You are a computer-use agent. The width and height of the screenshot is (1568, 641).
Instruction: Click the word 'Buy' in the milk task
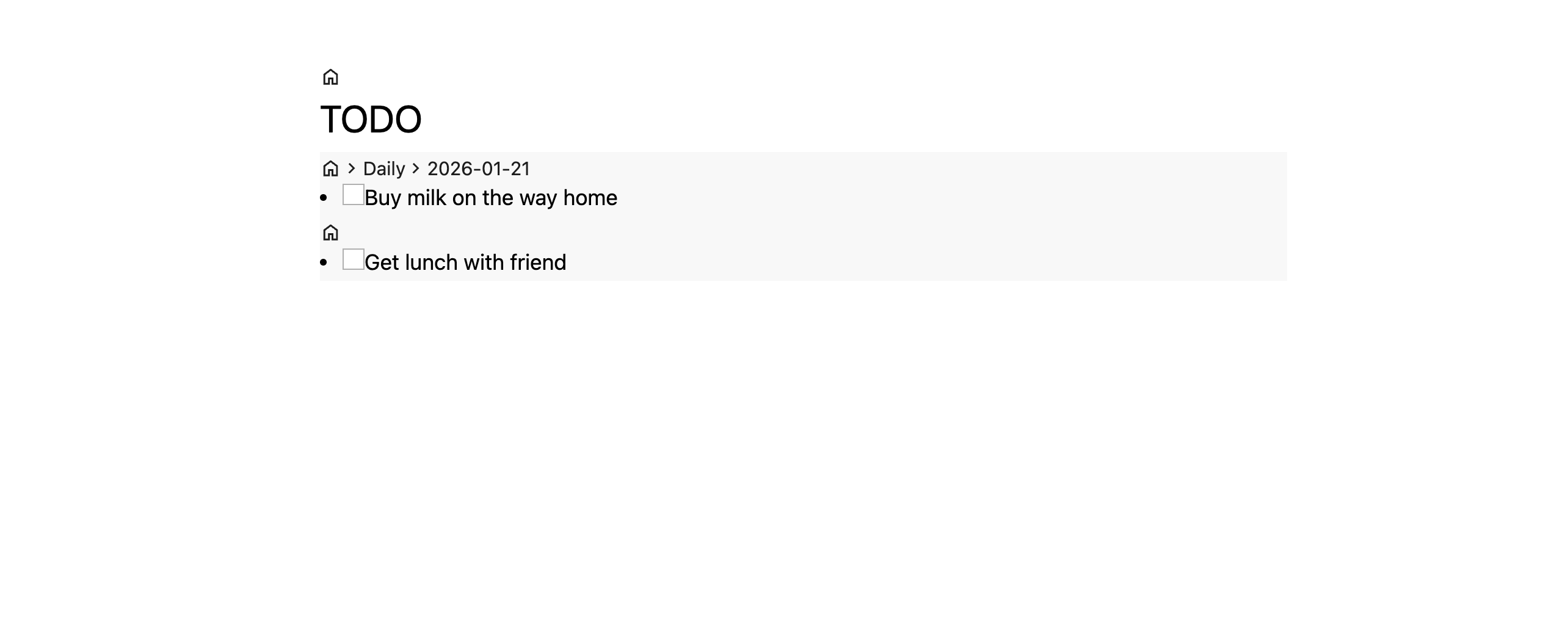pos(382,198)
